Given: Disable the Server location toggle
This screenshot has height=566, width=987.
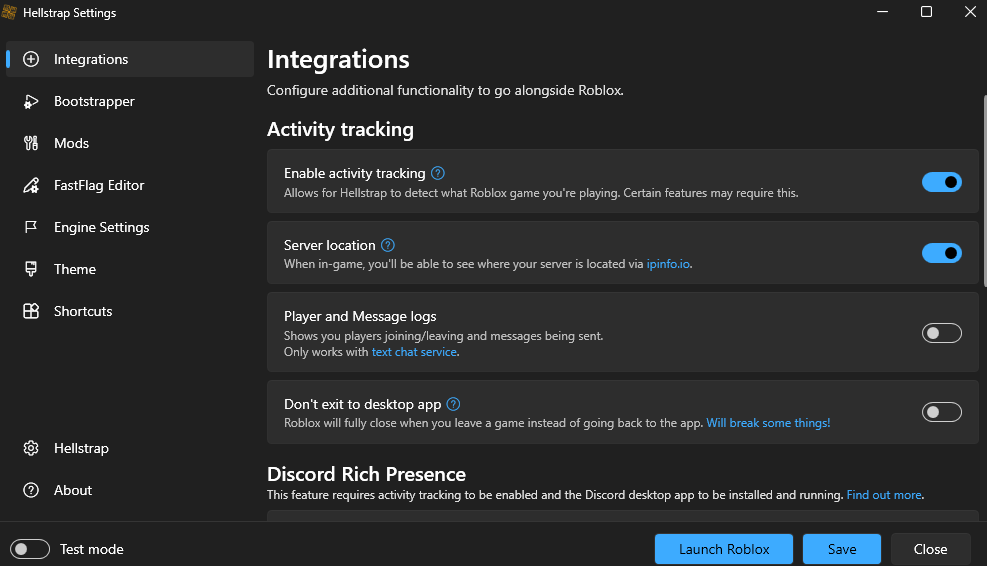Looking at the screenshot, I should tap(942, 253).
